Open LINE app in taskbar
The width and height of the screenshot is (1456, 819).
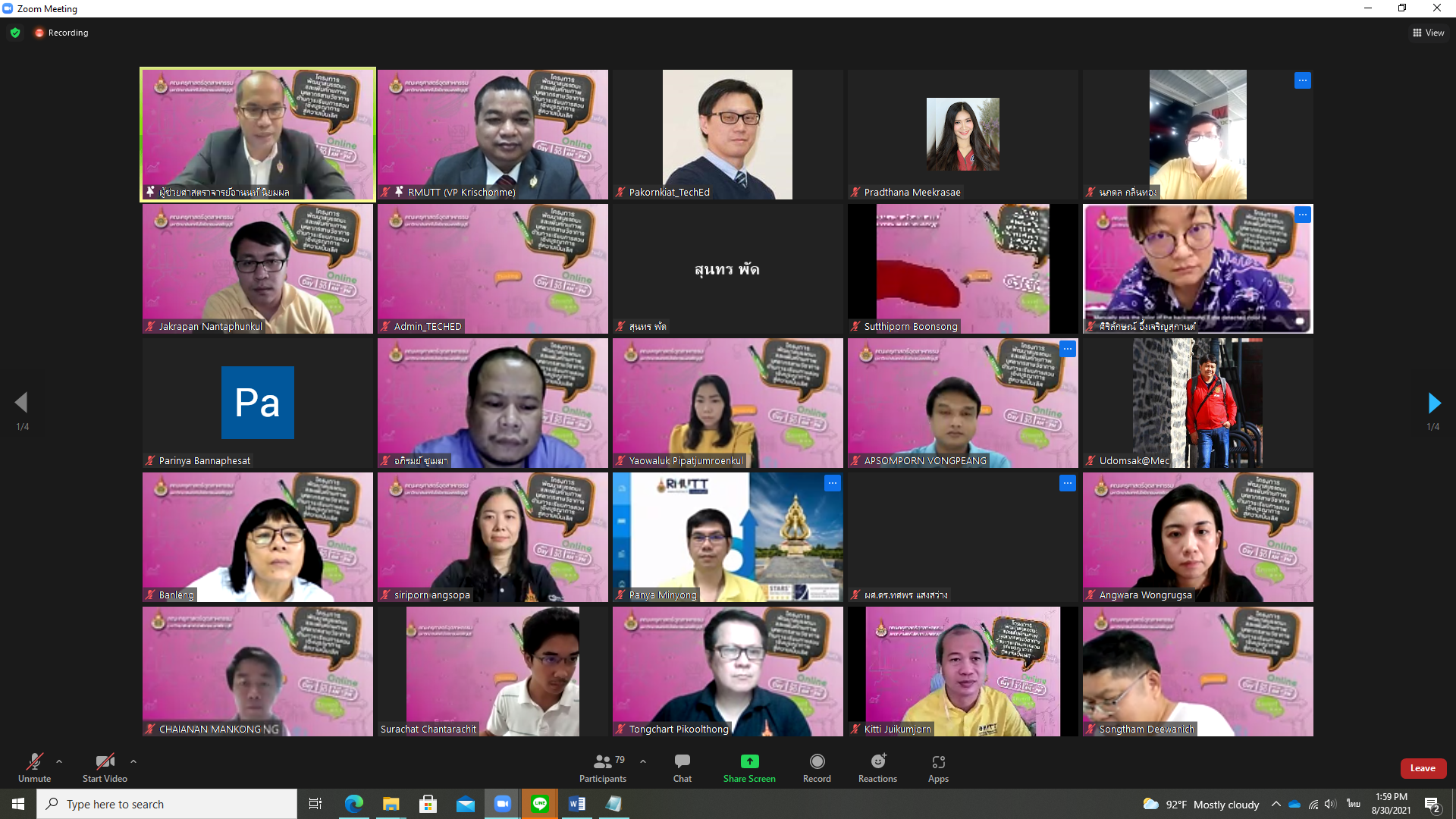(x=540, y=804)
